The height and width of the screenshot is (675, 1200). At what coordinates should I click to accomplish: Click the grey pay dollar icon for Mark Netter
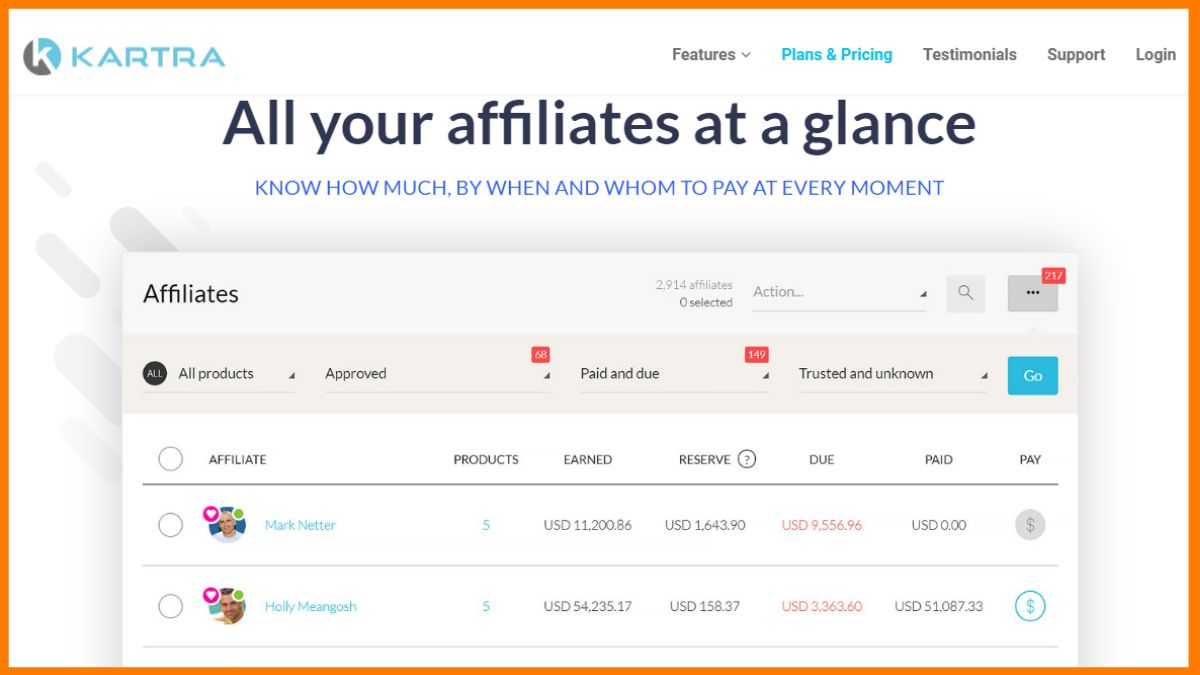coord(1030,525)
